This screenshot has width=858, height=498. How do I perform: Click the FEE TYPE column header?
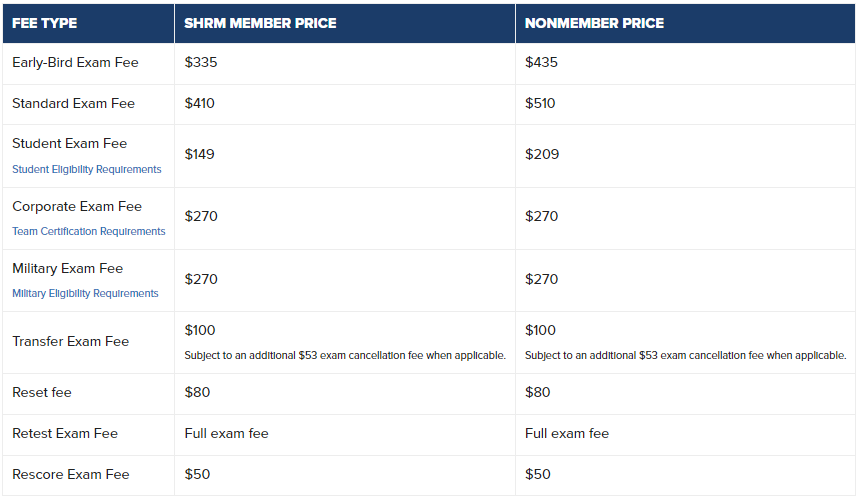pyautogui.click(x=44, y=23)
